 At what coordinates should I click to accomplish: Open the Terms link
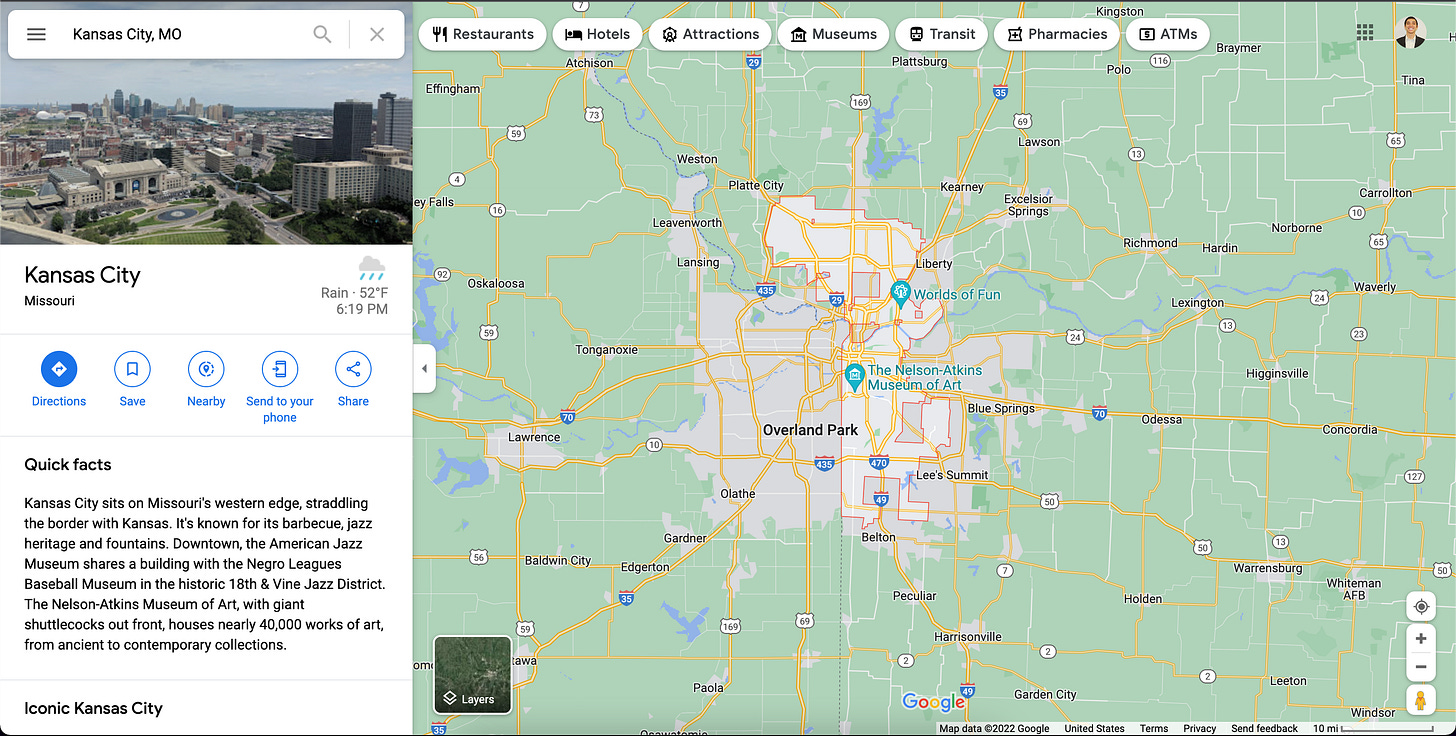tap(1154, 729)
